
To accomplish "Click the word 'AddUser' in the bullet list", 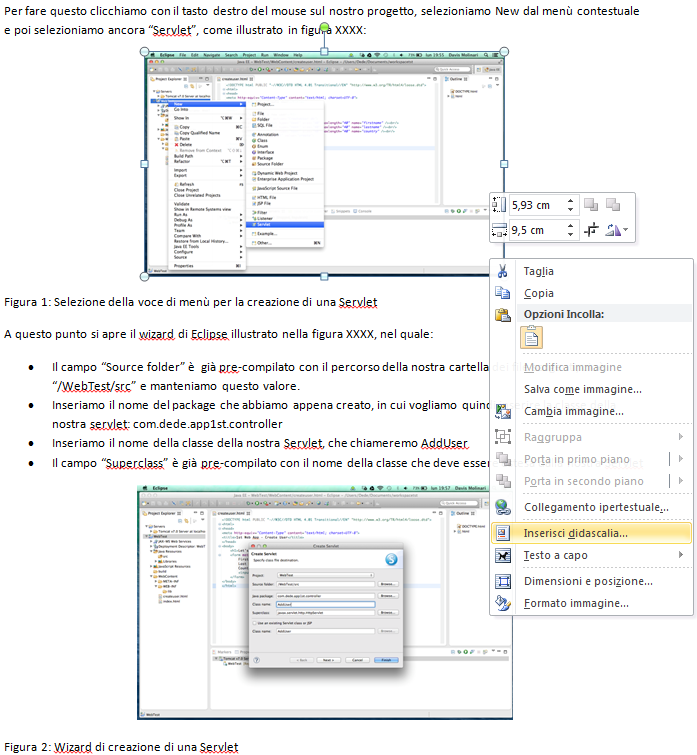I will click(x=444, y=443).
